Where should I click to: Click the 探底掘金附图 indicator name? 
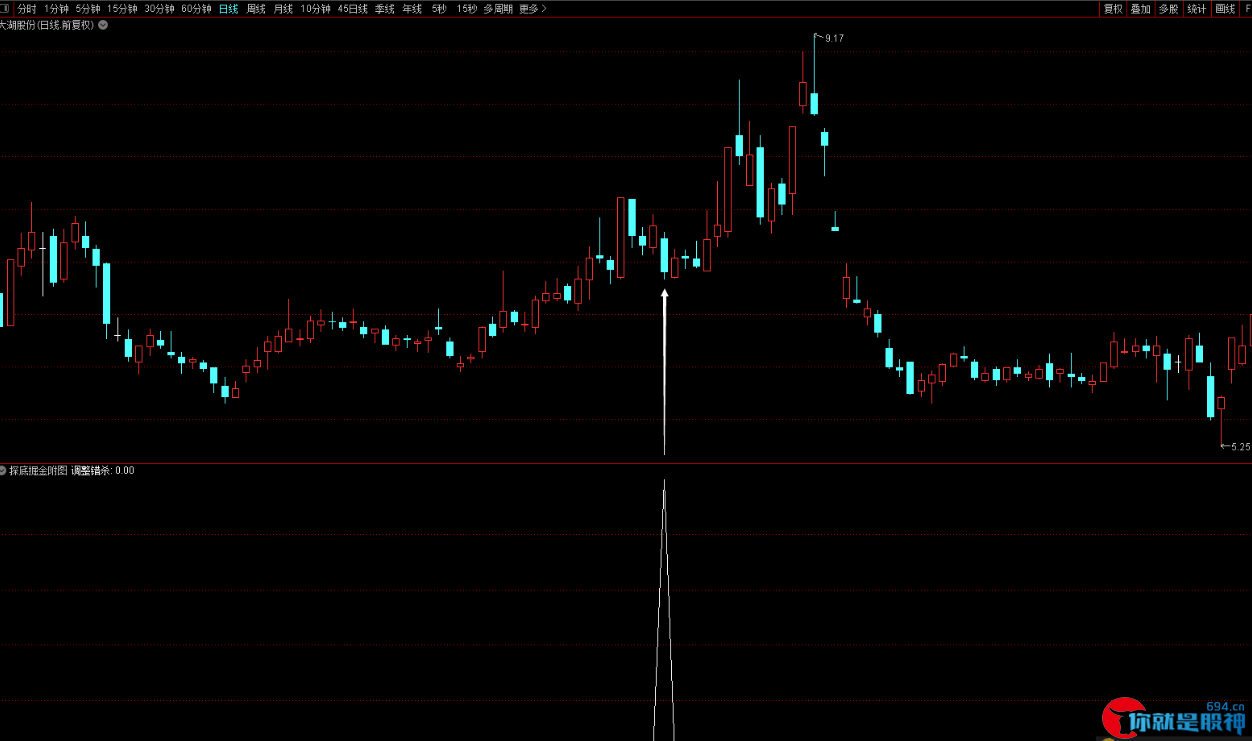38,470
